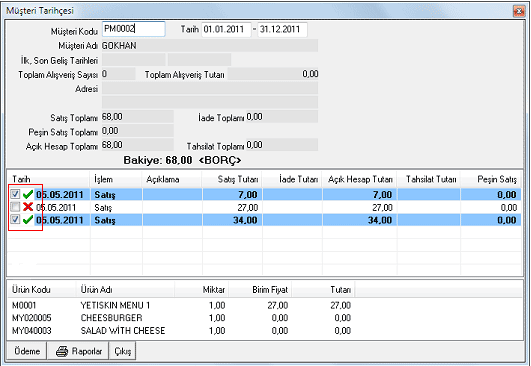Click the Ürün Adı column header

pyautogui.click(x=125, y=290)
